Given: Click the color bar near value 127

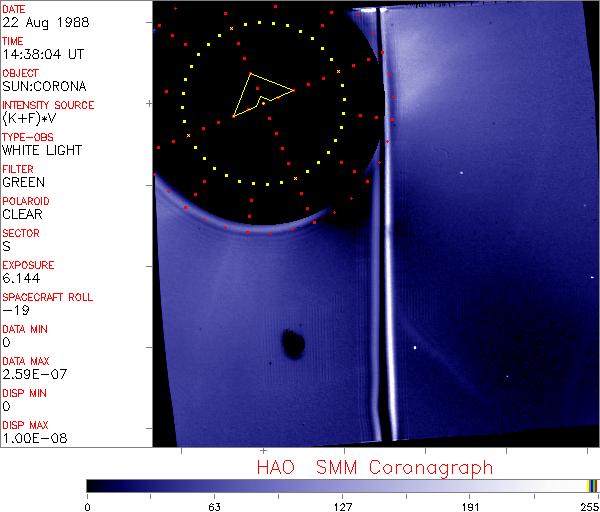Looking at the screenshot, I should coord(342,485).
